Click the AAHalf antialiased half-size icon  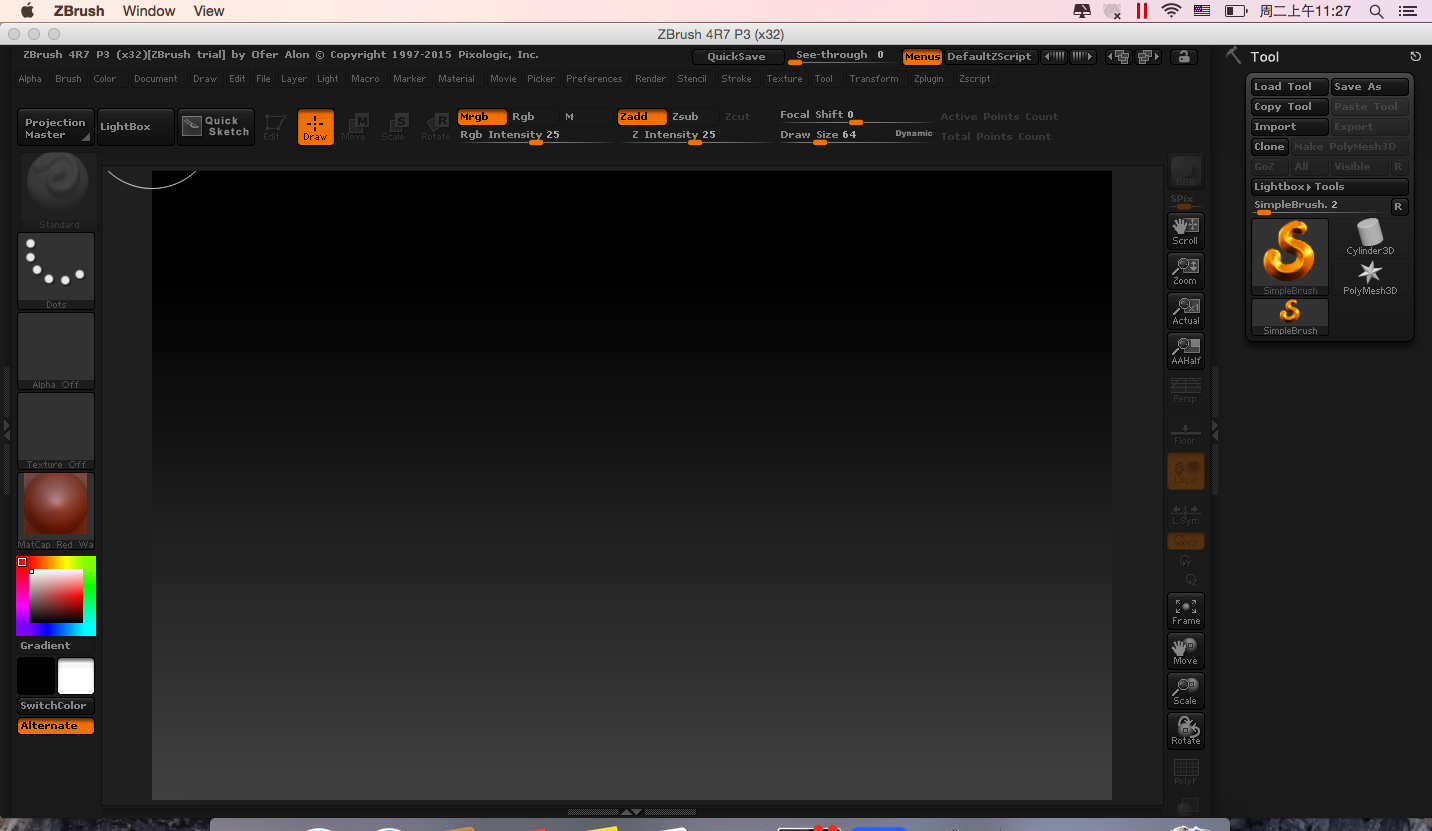pos(1186,351)
